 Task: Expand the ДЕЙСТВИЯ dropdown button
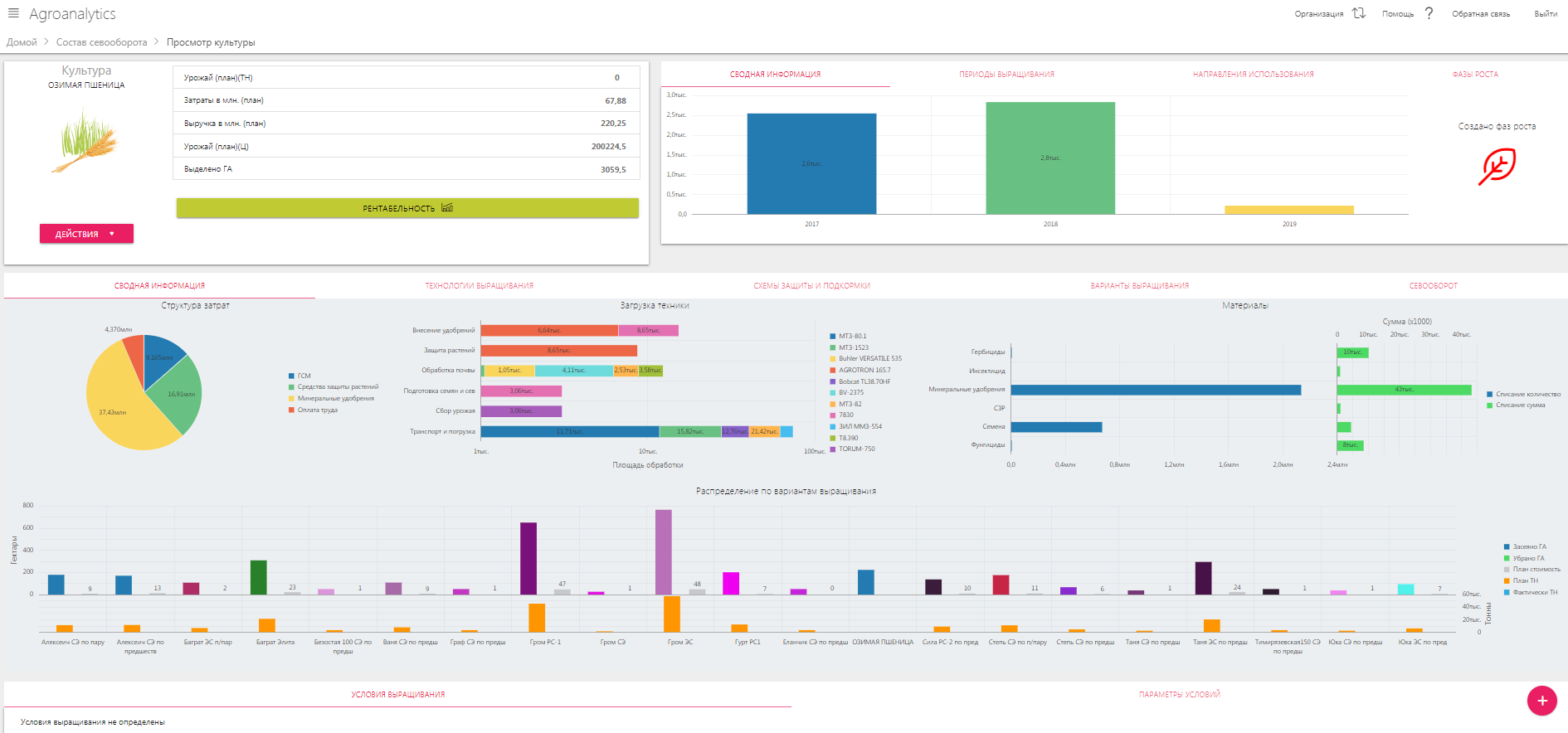86,234
